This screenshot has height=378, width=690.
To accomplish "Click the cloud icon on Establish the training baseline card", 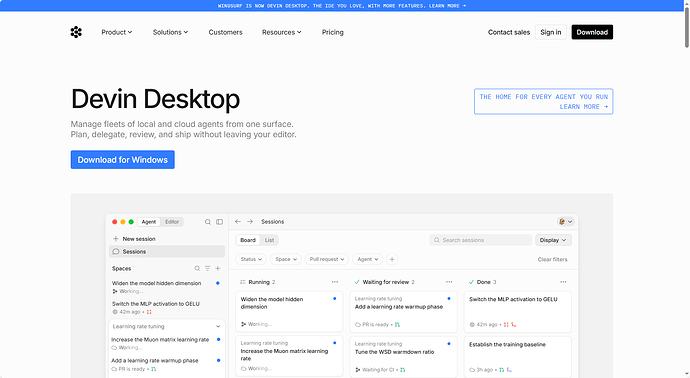I will [x=472, y=370].
